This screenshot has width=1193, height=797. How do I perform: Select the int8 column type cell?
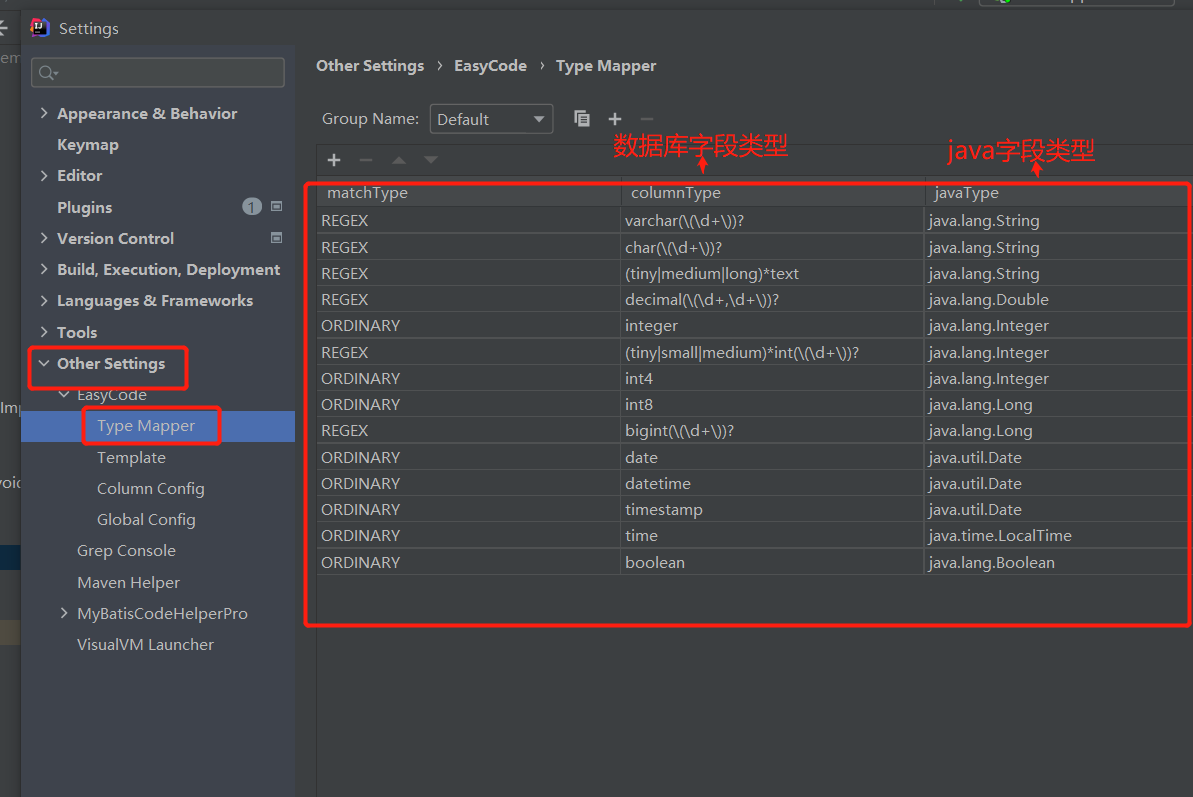(x=773, y=405)
